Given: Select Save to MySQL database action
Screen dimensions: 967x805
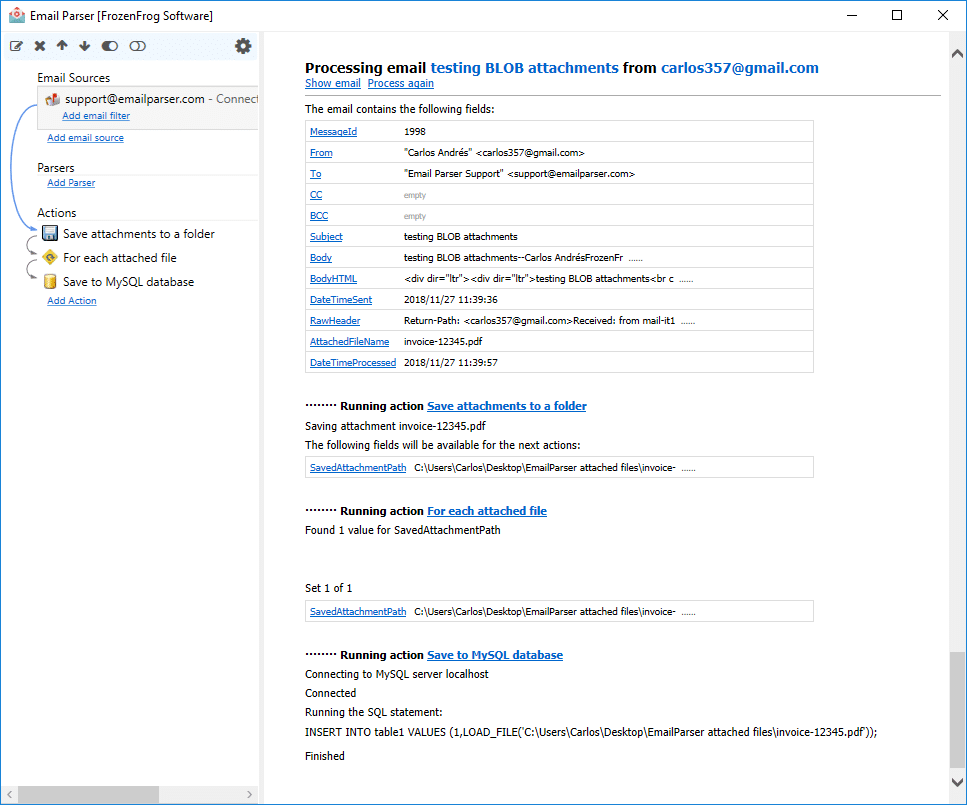Looking at the screenshot, I should point(128,282).
